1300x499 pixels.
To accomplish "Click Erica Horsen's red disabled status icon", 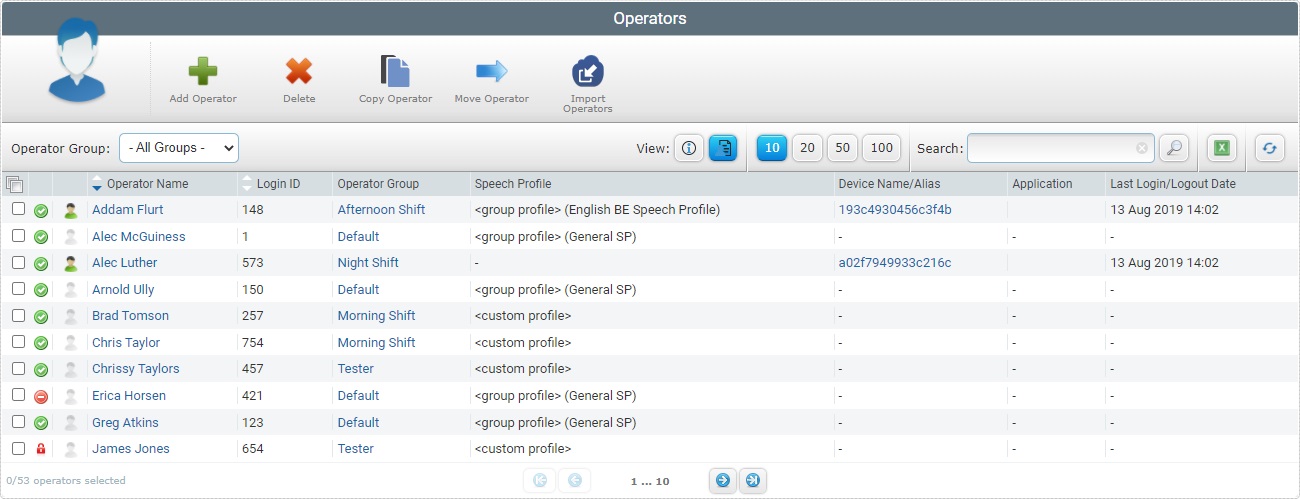I will click(41, 396).
